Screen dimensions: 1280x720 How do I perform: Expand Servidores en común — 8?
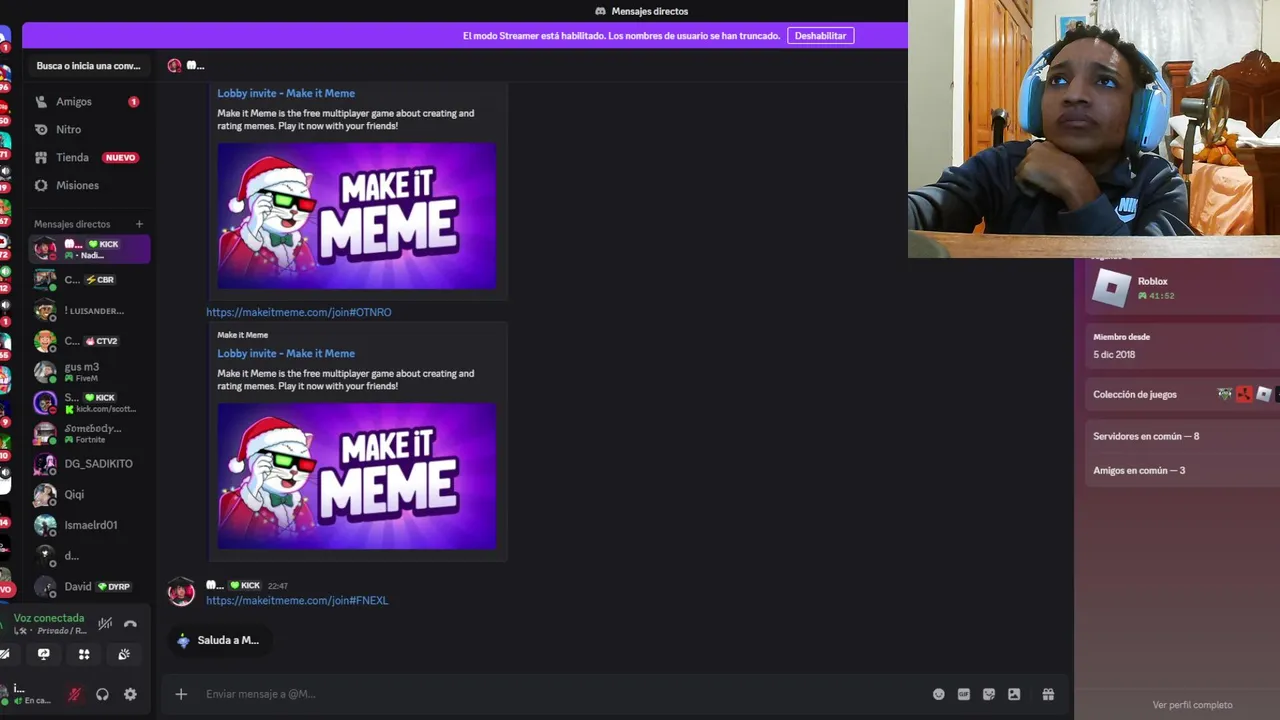click(x=1182, y=436)
